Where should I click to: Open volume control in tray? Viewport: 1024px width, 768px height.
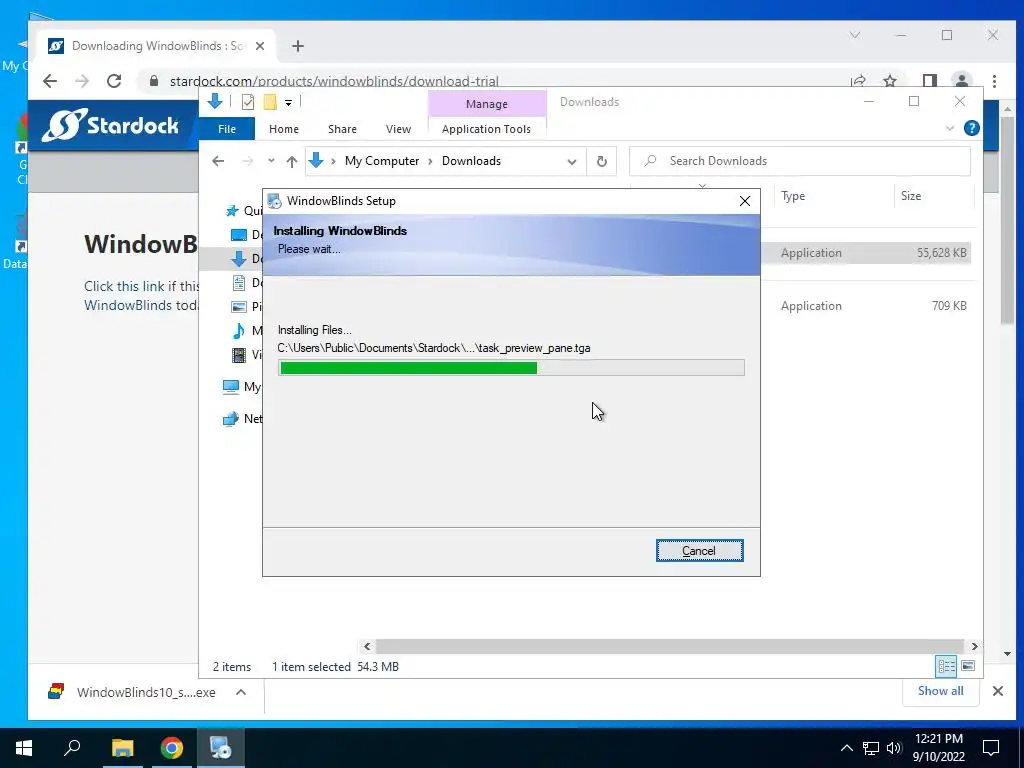(894, 748)
